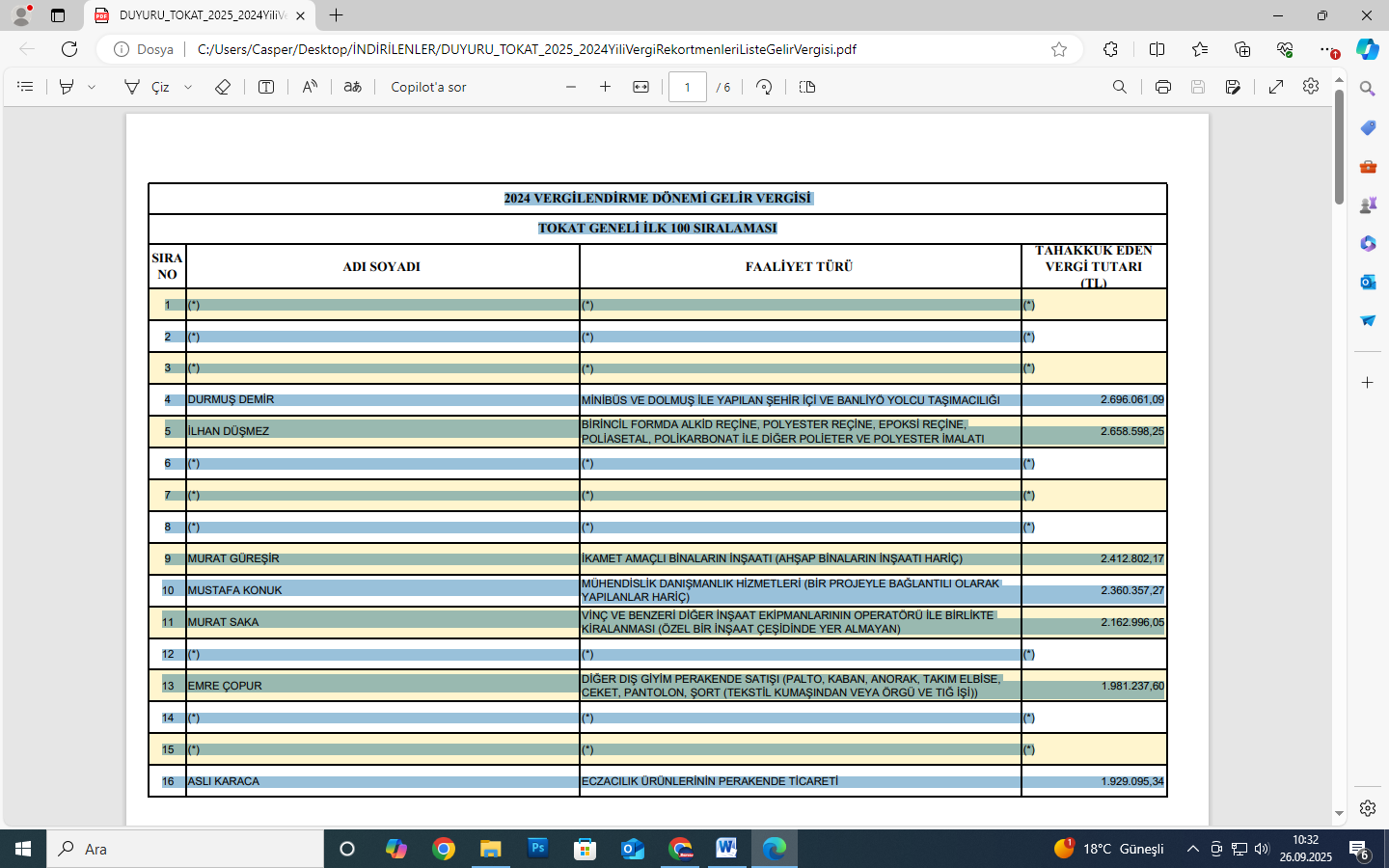This screenshot has width=1389, height=868.
Task: Toggle the Highlight tool
Action: pos(67,87)
